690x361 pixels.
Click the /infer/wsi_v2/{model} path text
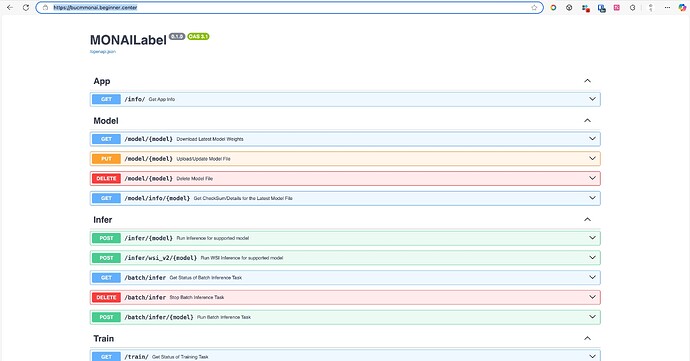coord(161,258)
